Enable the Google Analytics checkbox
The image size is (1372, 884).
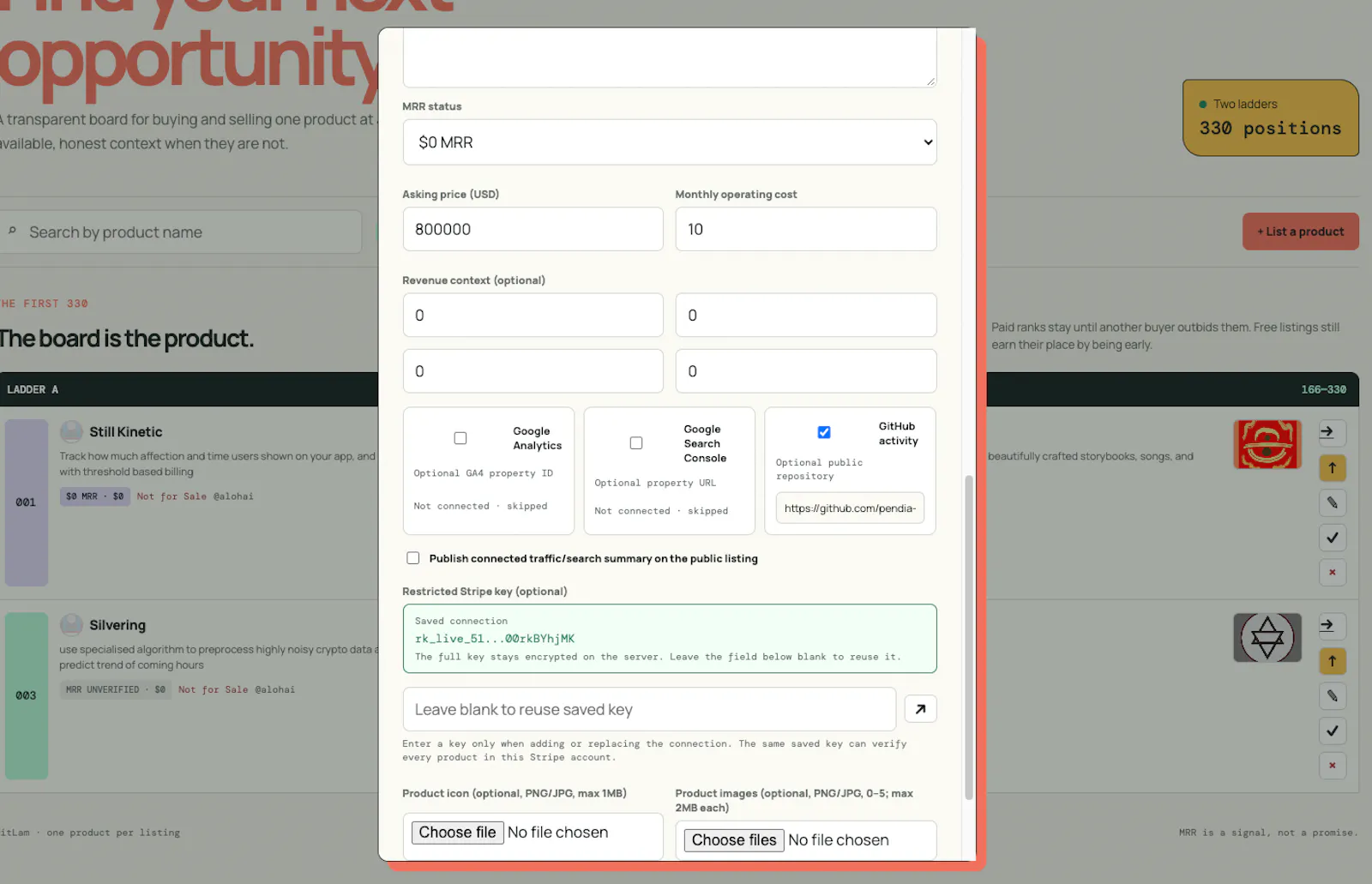point(460,438)
